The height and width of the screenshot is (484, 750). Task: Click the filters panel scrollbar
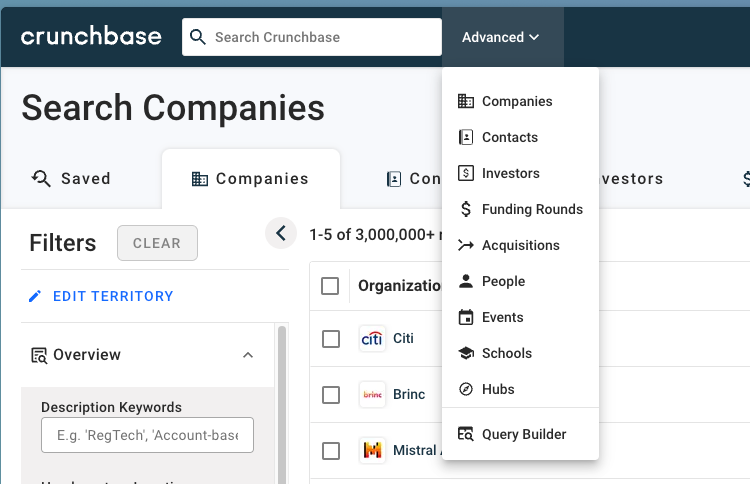(282, 405)
